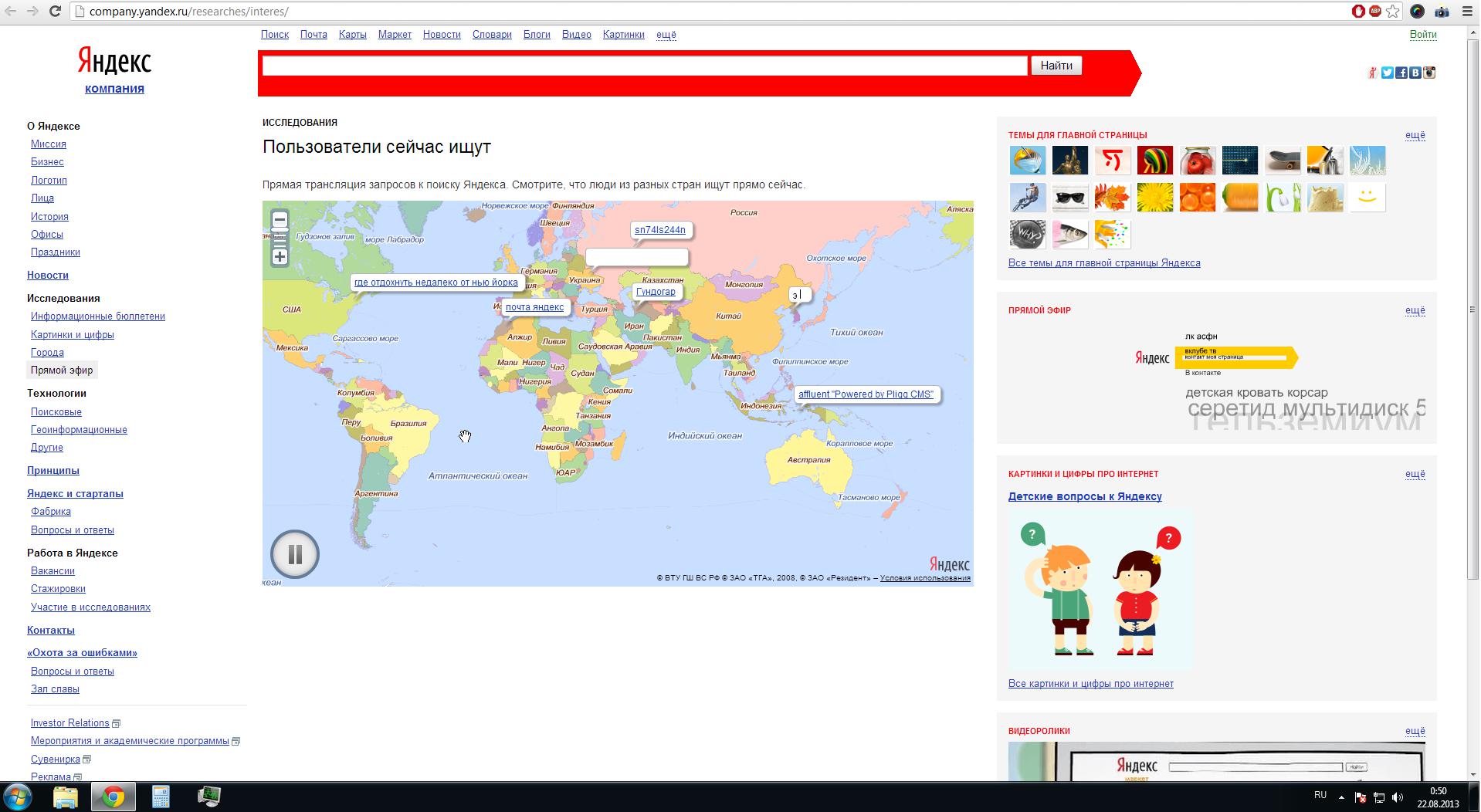Open Yandex Twitter page icon
The image size is (1481, 812).
[x=1388, y=73]
